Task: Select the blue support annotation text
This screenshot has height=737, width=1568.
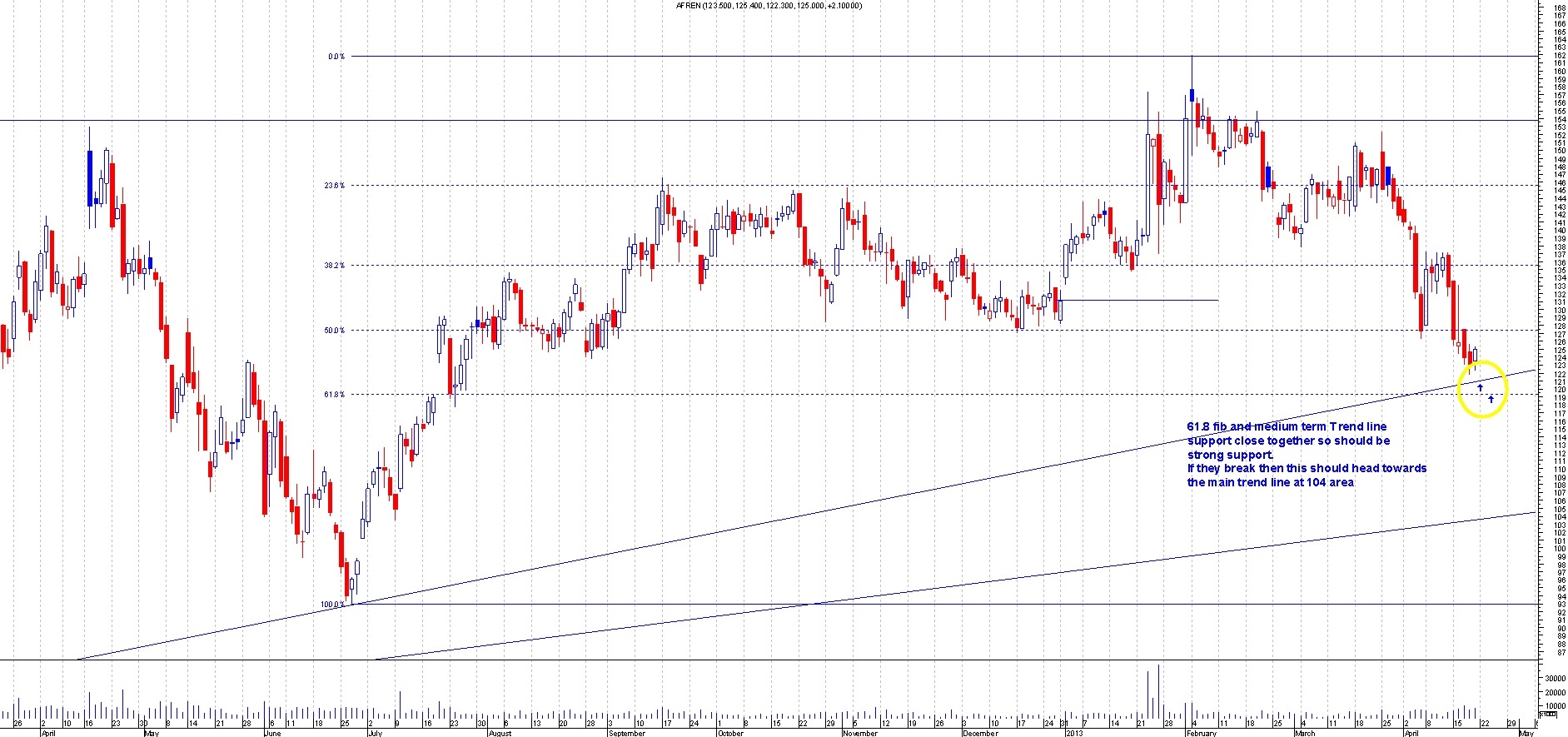Action: (x=1306, y=455)
